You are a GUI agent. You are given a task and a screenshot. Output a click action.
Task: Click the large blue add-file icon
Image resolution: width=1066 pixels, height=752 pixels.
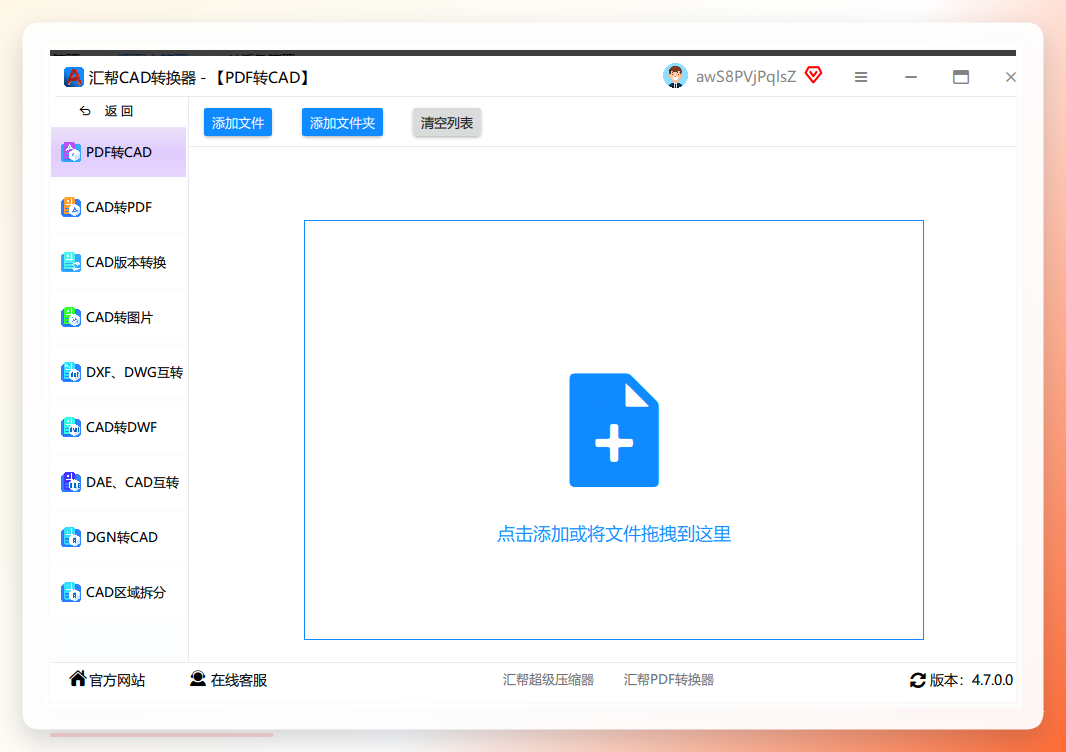click(614, 430)
